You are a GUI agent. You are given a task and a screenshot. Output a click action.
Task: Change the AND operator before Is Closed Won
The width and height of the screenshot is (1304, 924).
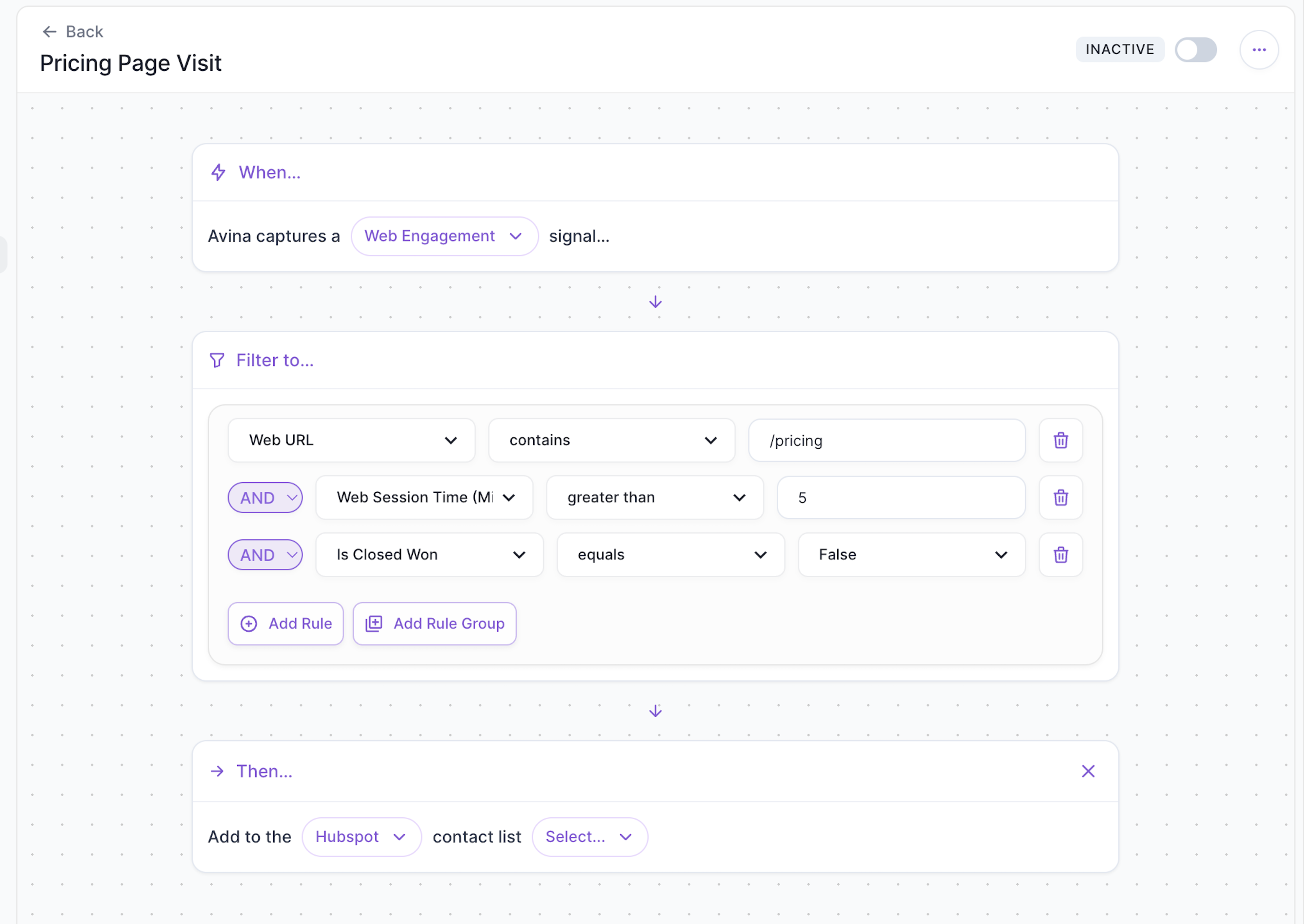coord(265,555)
